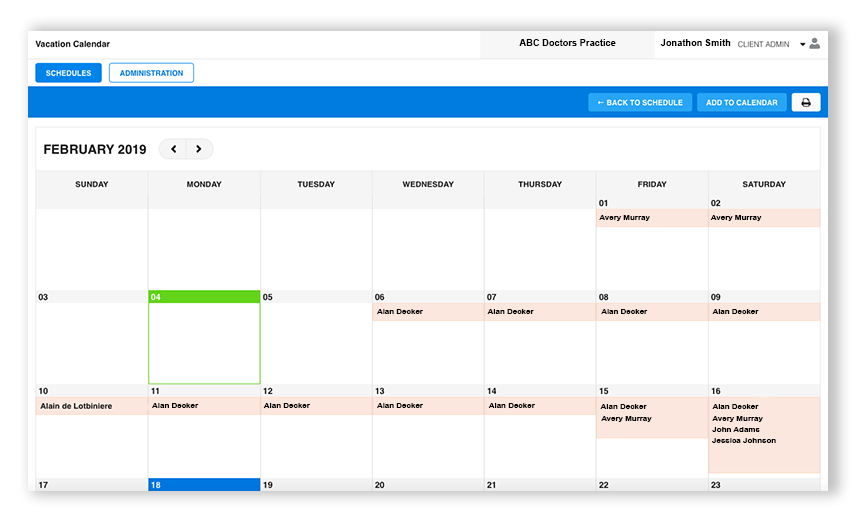Select Alan Decker entry on February 08
The image size is (861, 522).
click(x=652, y=312)
